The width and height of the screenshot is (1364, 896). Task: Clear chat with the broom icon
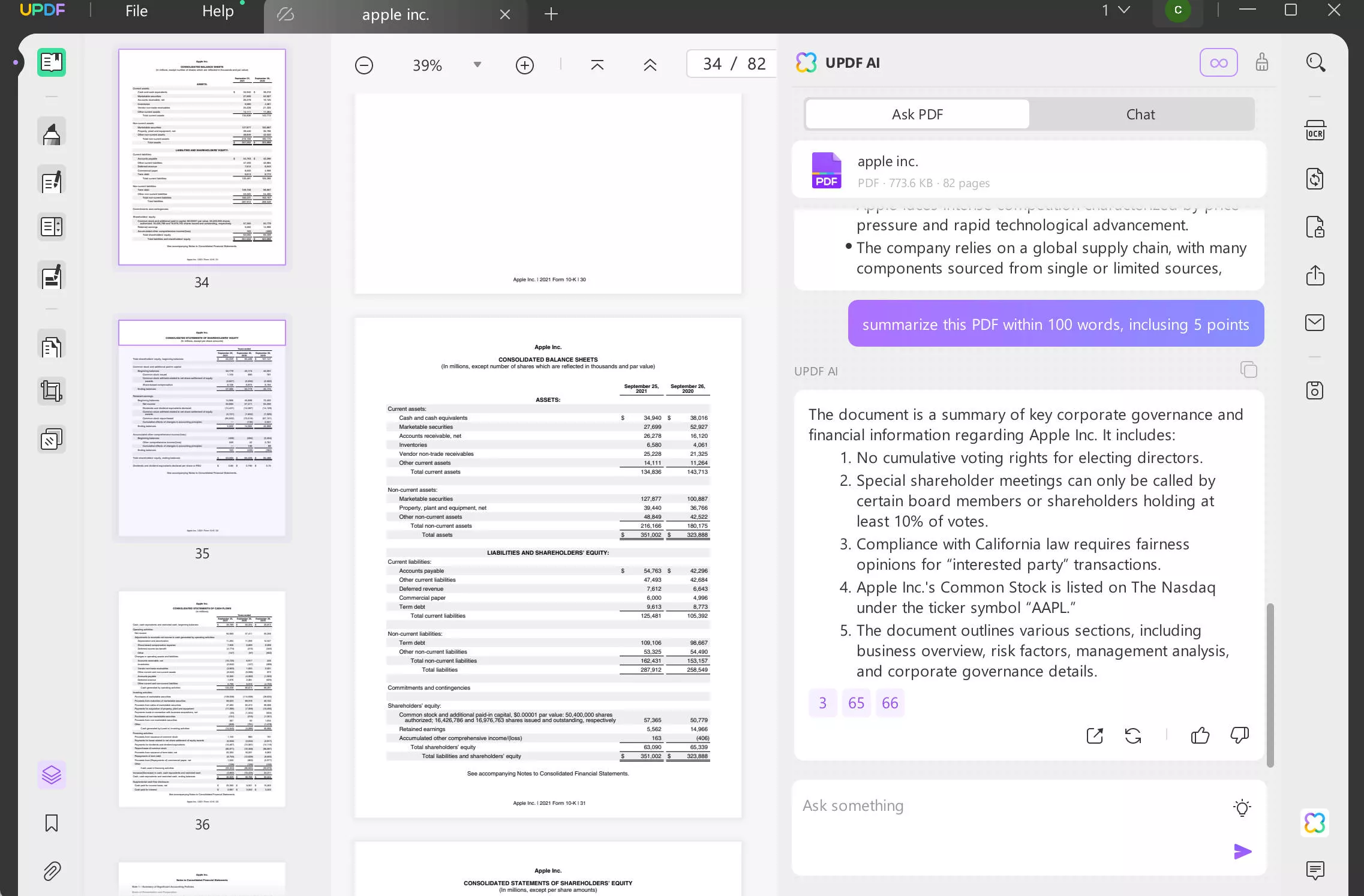point(1262,62)
